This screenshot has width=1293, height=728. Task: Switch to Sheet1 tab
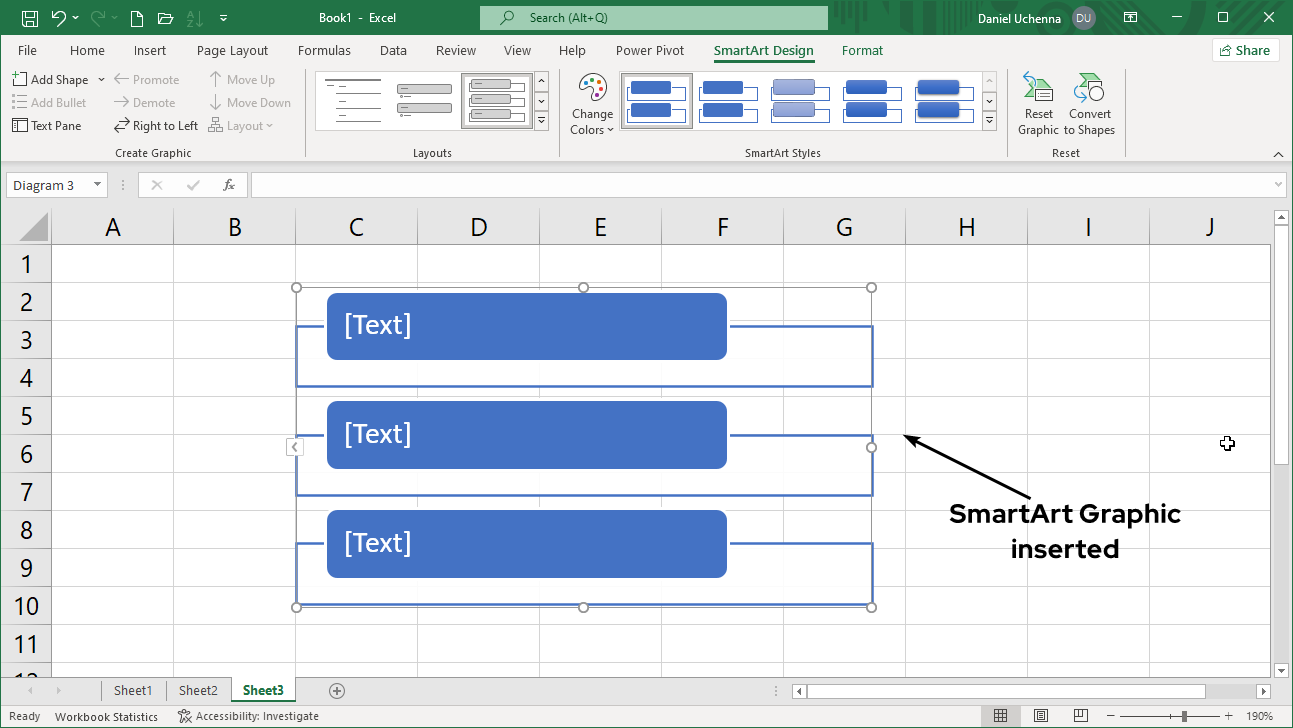coord(133,691)
